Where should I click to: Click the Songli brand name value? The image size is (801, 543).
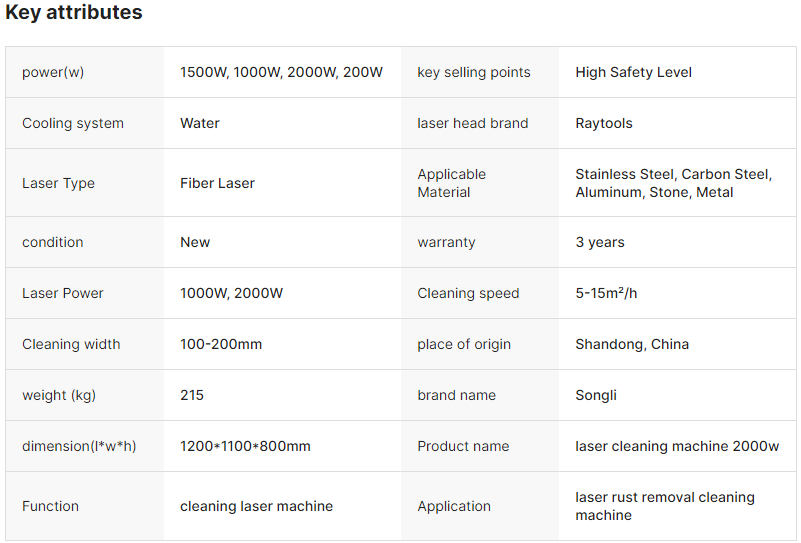coord(596,395)
